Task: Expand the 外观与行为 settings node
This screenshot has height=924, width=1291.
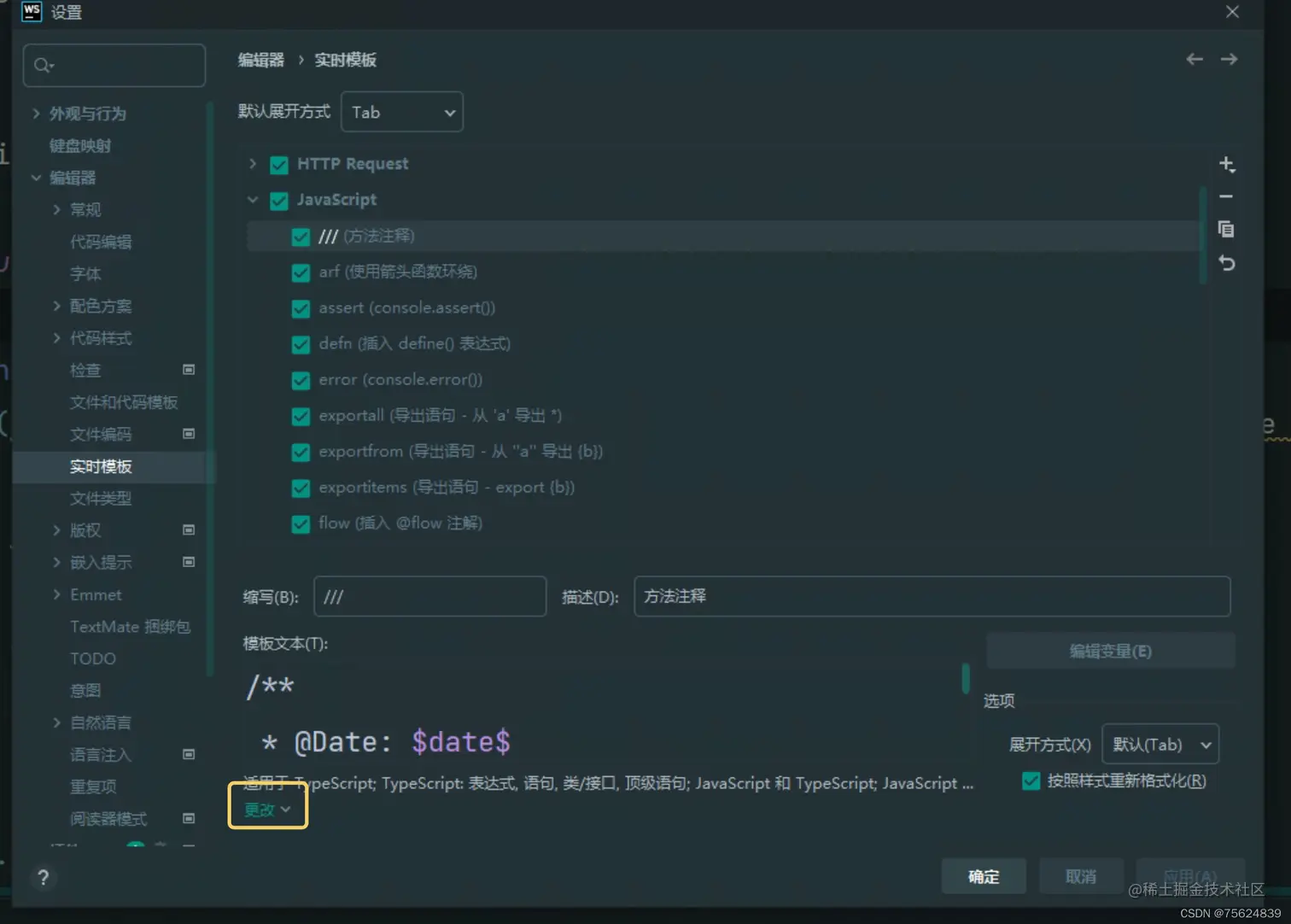Action: pyautogui.click(x=36, y=113)
